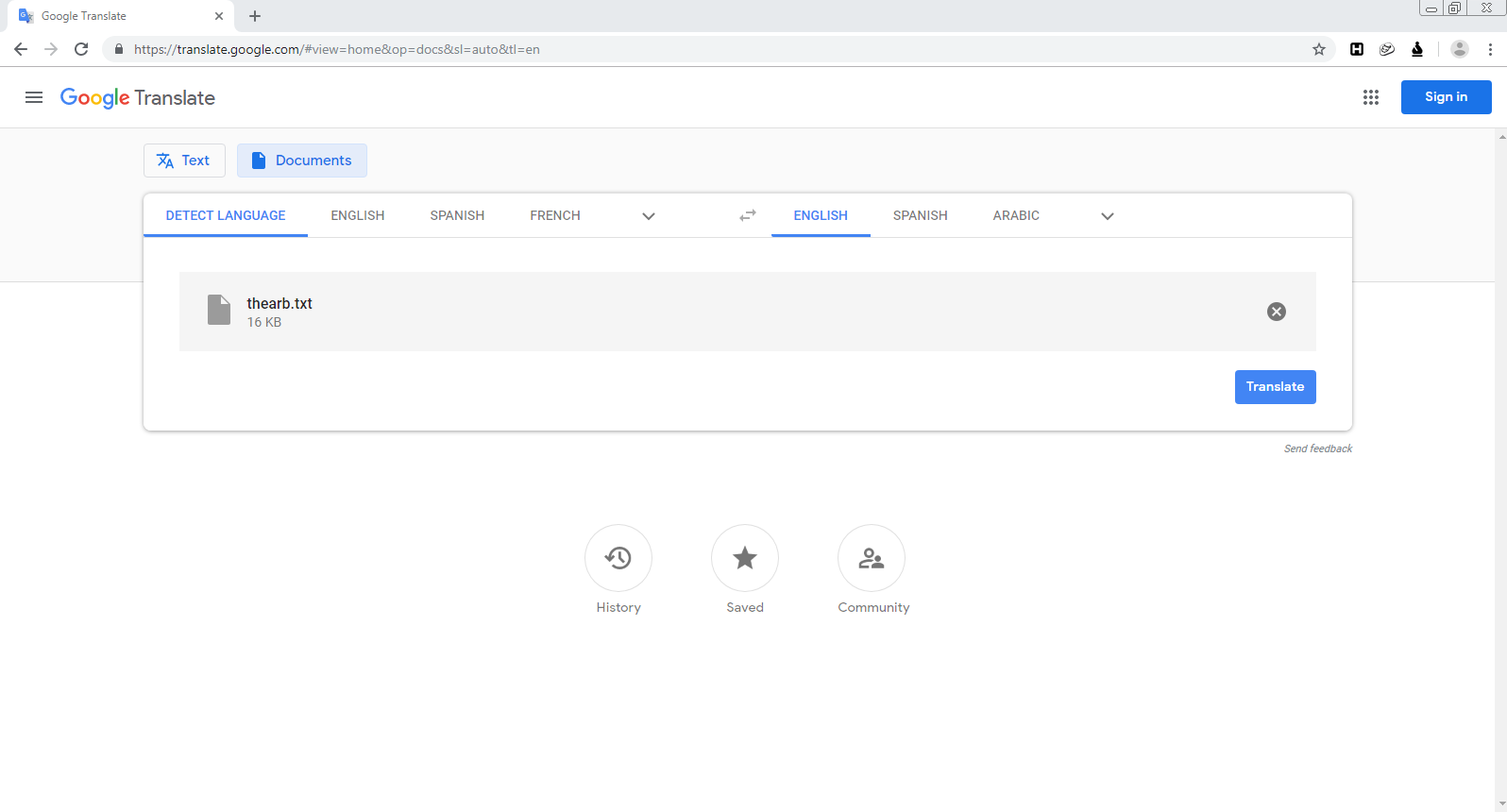Choose English as source language
The width and height of the screenshot is (1507, 812).
(358, 215)
